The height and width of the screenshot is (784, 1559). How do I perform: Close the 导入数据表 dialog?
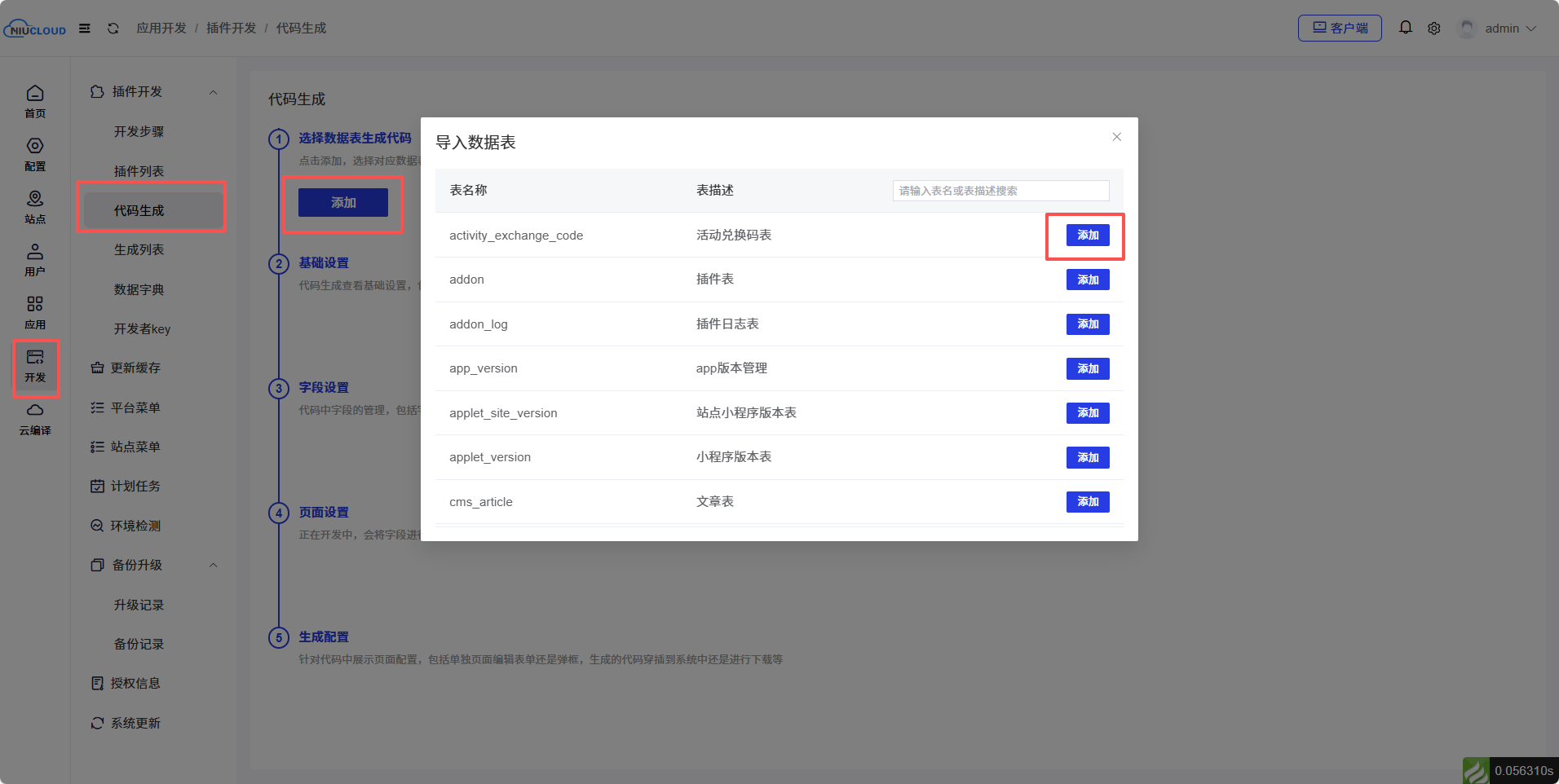pos(1116,137)
